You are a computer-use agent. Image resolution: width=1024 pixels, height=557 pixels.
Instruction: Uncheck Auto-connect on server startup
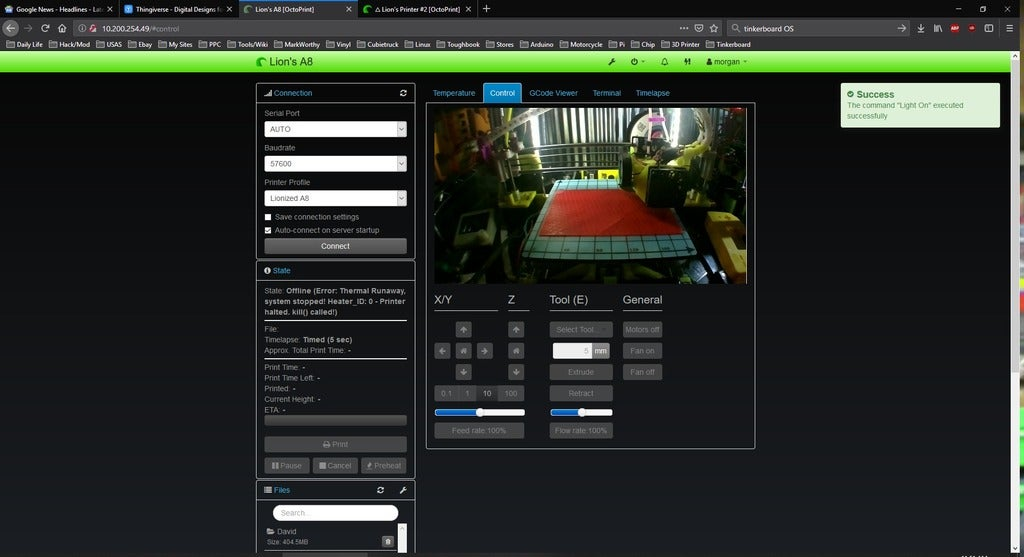coord(268,230)
